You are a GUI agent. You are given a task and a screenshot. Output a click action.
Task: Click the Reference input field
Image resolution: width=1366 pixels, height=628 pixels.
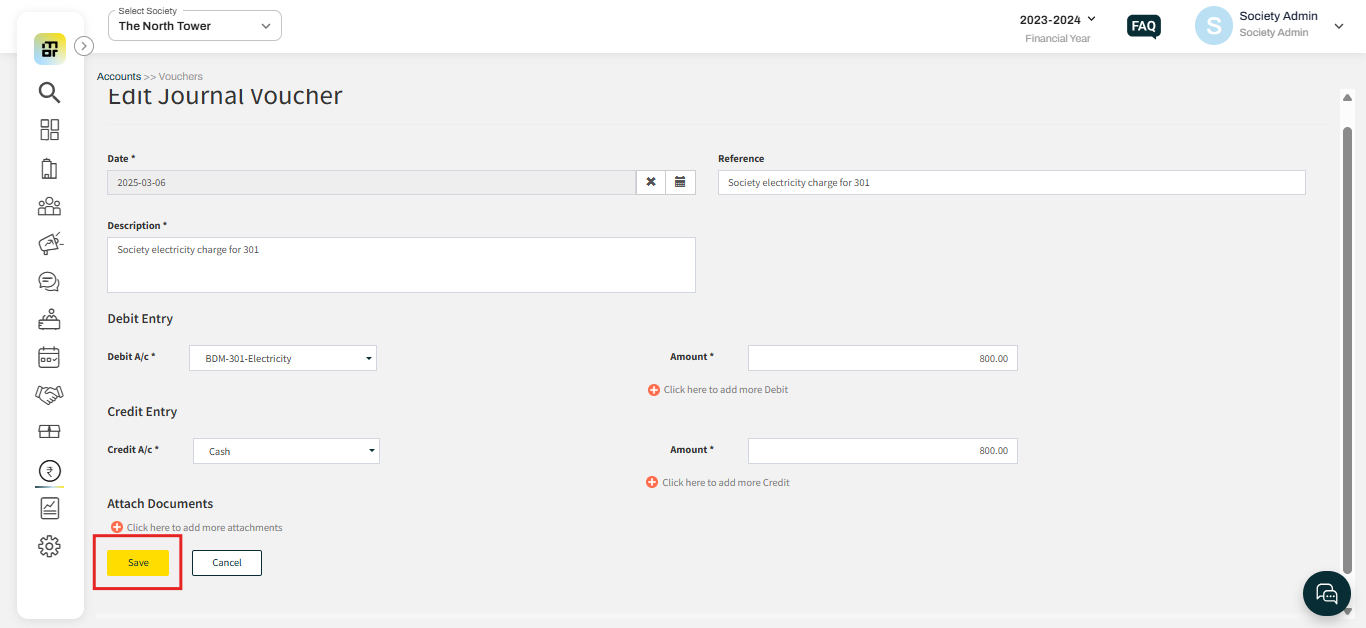click(1012, 182)
